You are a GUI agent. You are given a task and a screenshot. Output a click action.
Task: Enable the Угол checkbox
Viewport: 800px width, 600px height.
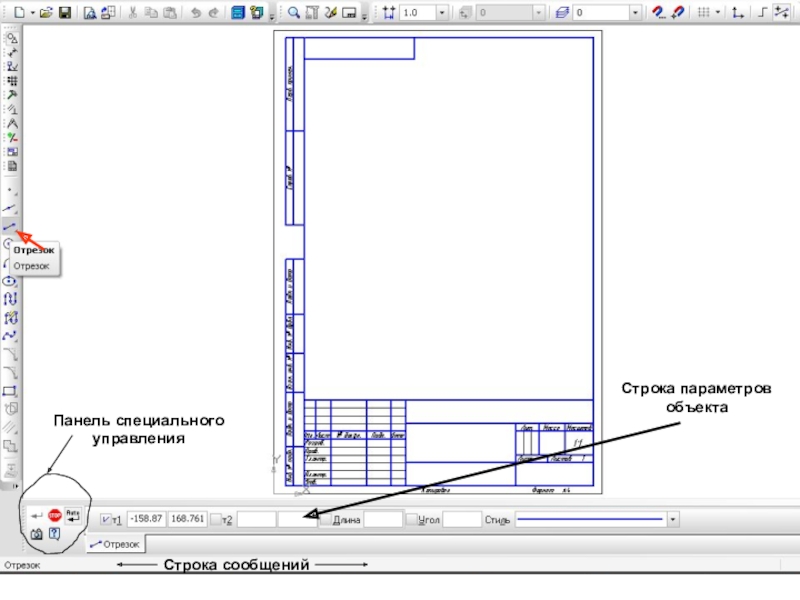pyautogui.click(x=411, y=519)
